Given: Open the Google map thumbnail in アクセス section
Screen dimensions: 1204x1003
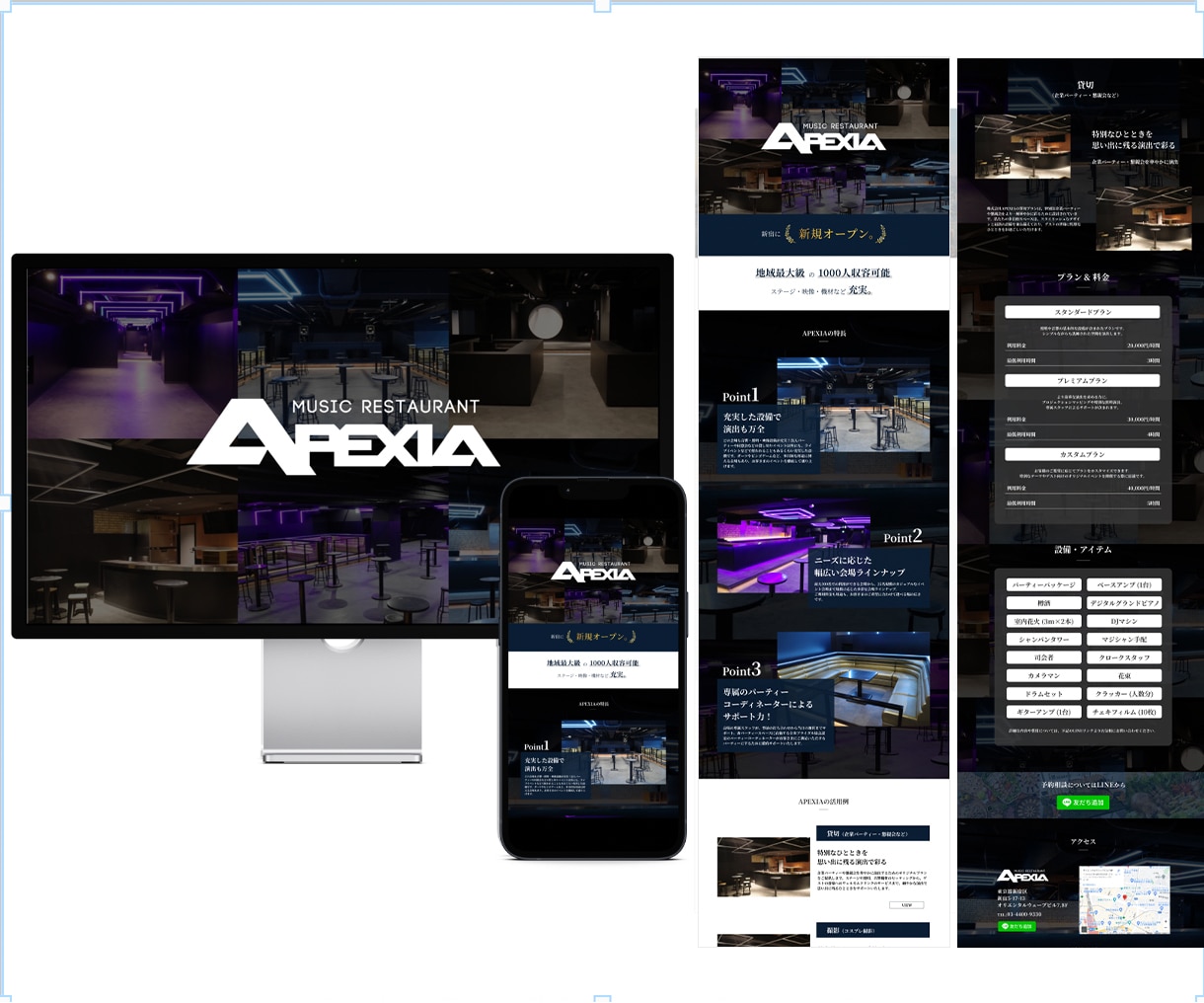Looking at the screenshot, I should pos(1125,899).
